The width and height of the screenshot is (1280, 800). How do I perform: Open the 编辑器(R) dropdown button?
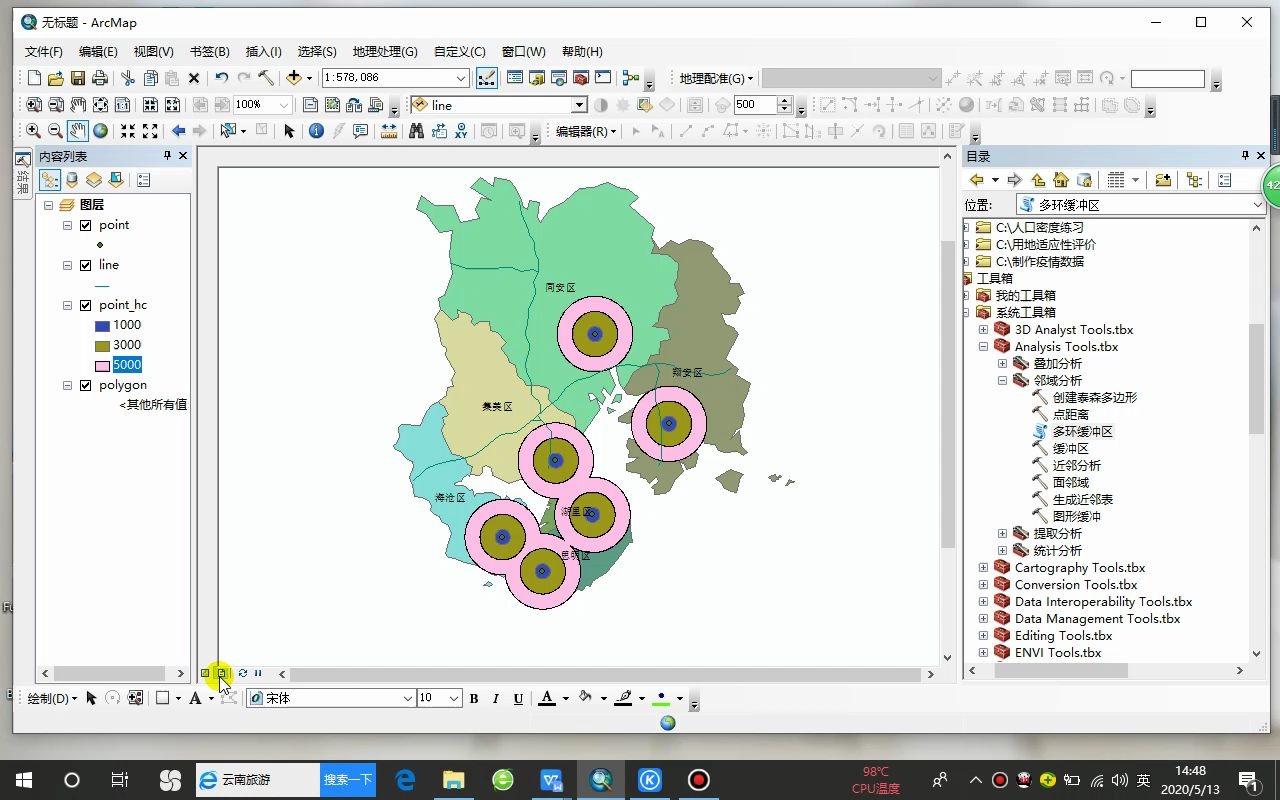pyautogui.click(x=587, y=131)
